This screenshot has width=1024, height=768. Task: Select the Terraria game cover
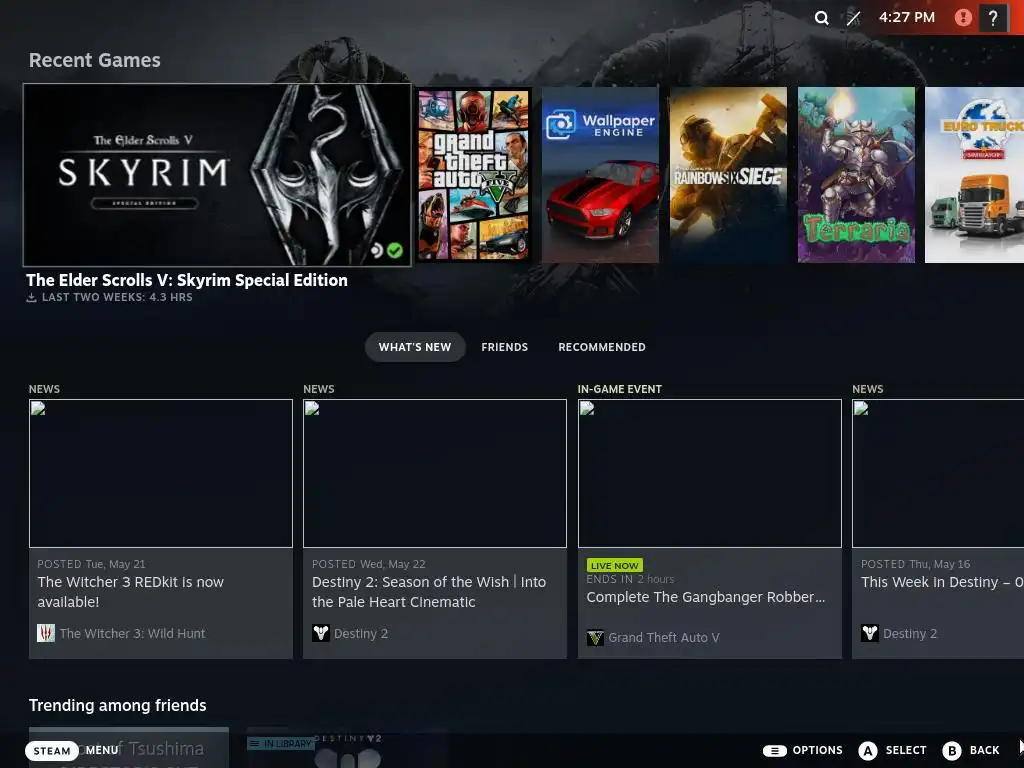[856, 175]
